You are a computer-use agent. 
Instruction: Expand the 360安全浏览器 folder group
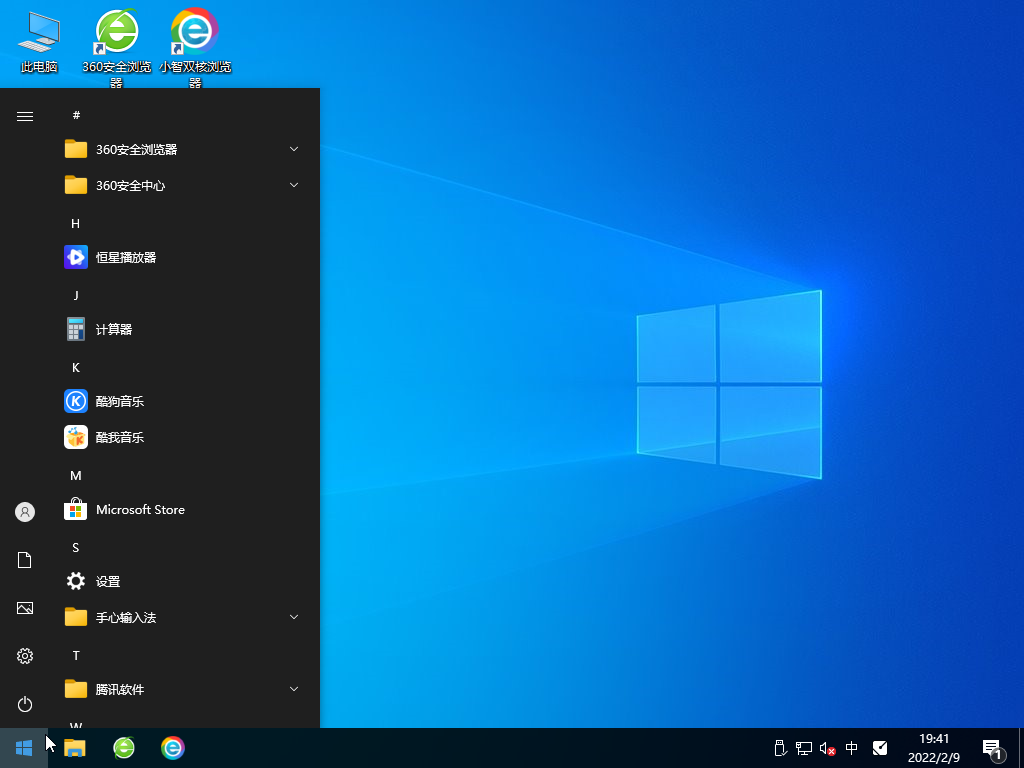click(x=293, y=149)
